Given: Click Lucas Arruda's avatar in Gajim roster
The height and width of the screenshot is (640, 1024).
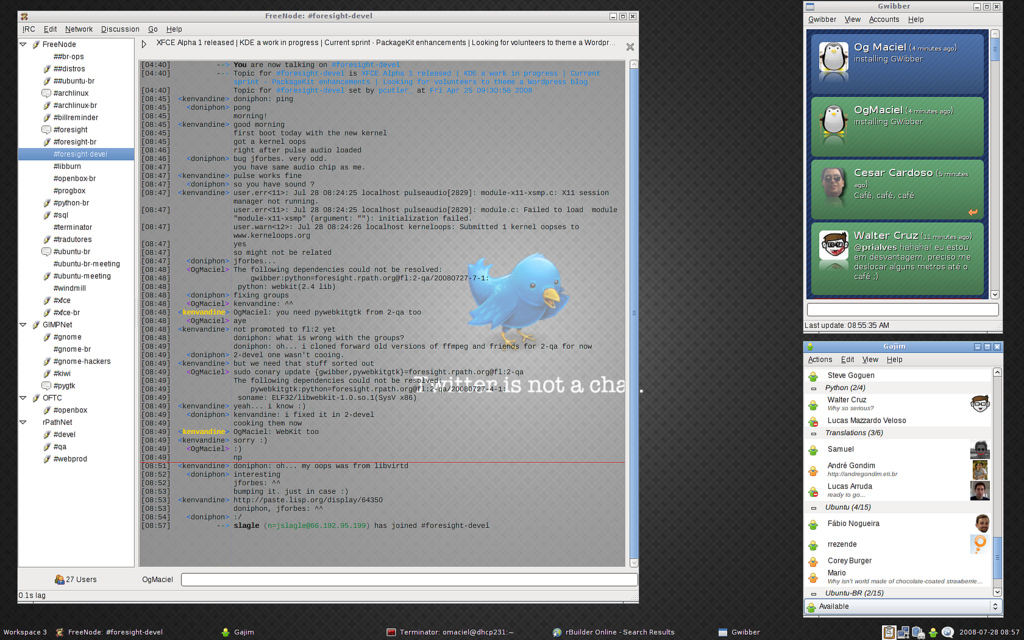Looking at the screenshot, I should click(979, 490).
